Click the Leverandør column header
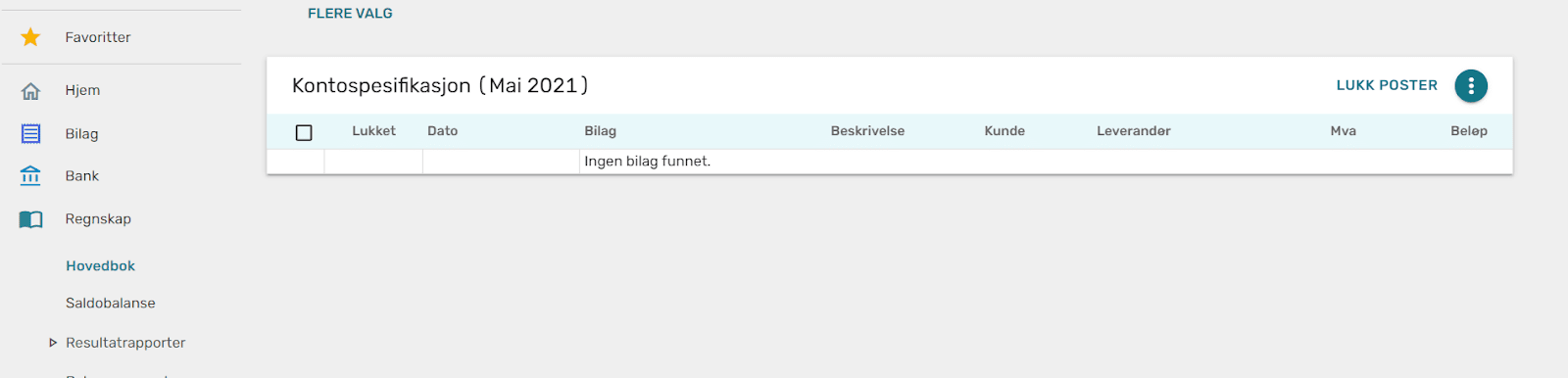Image resolution: width=1568 pixels, height=378 pixels. 1133,131
